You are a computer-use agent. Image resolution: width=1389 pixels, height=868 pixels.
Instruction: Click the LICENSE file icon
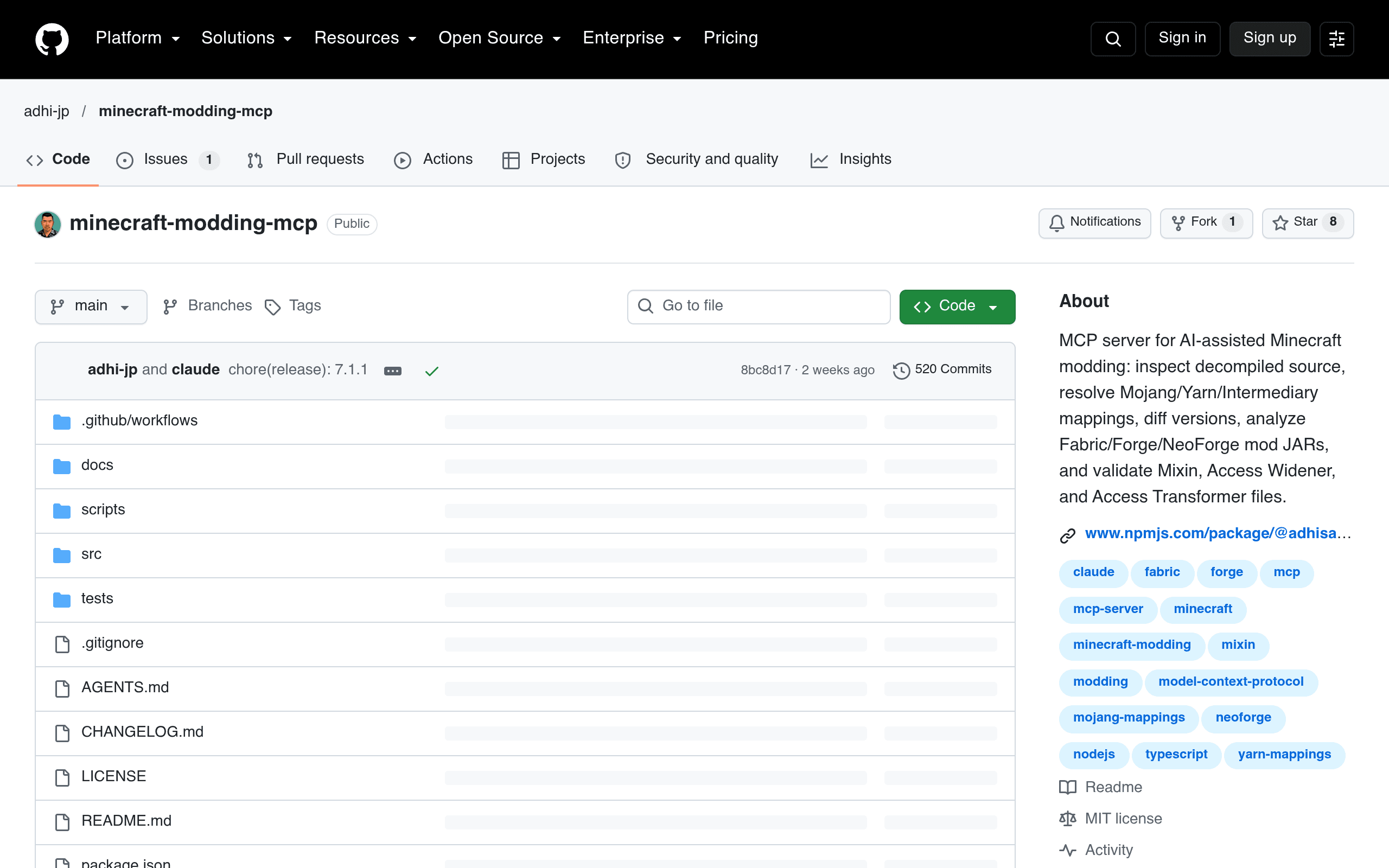pyautogui.click(x=62, y=777)
